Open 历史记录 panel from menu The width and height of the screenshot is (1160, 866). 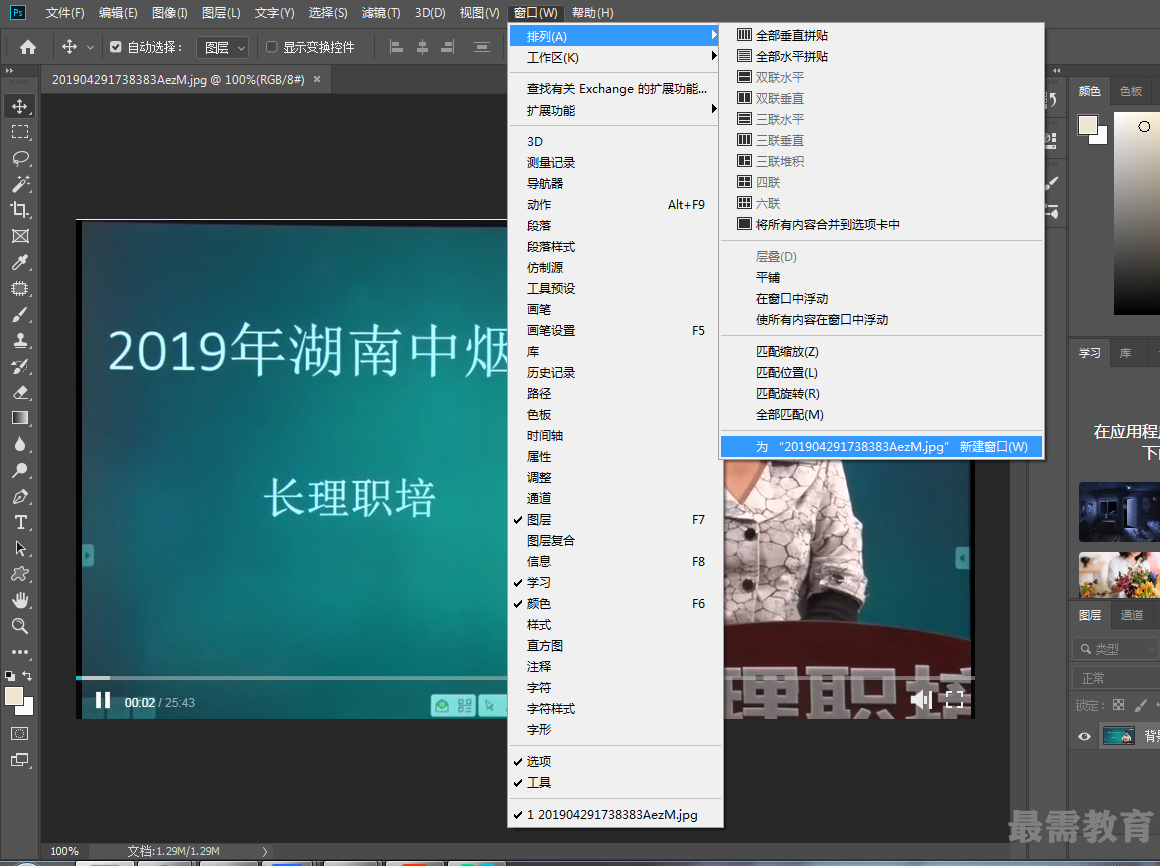[616, 373]
